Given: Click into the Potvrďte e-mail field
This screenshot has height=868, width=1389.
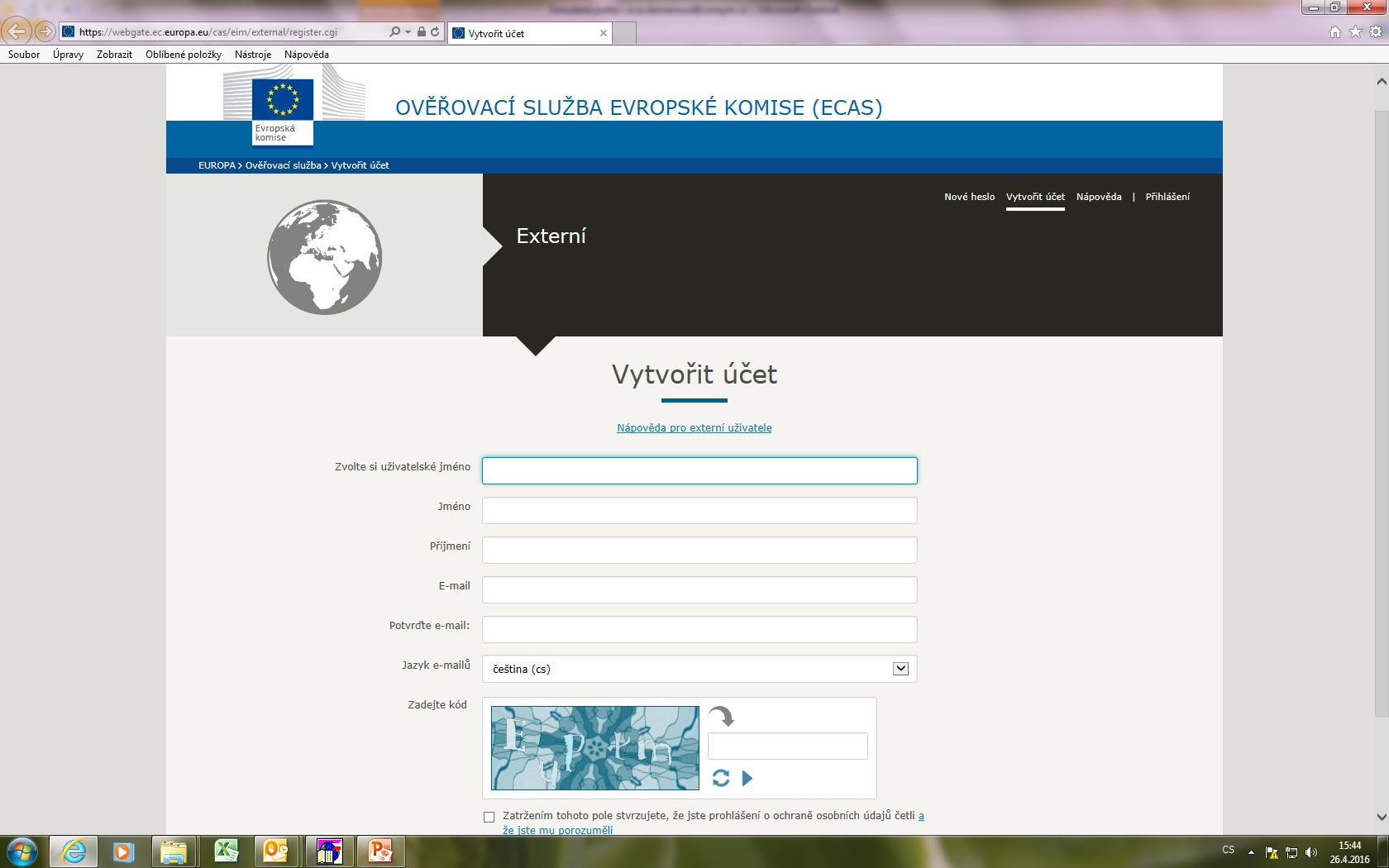Looking at the screenshot, I should click(699, 629).
